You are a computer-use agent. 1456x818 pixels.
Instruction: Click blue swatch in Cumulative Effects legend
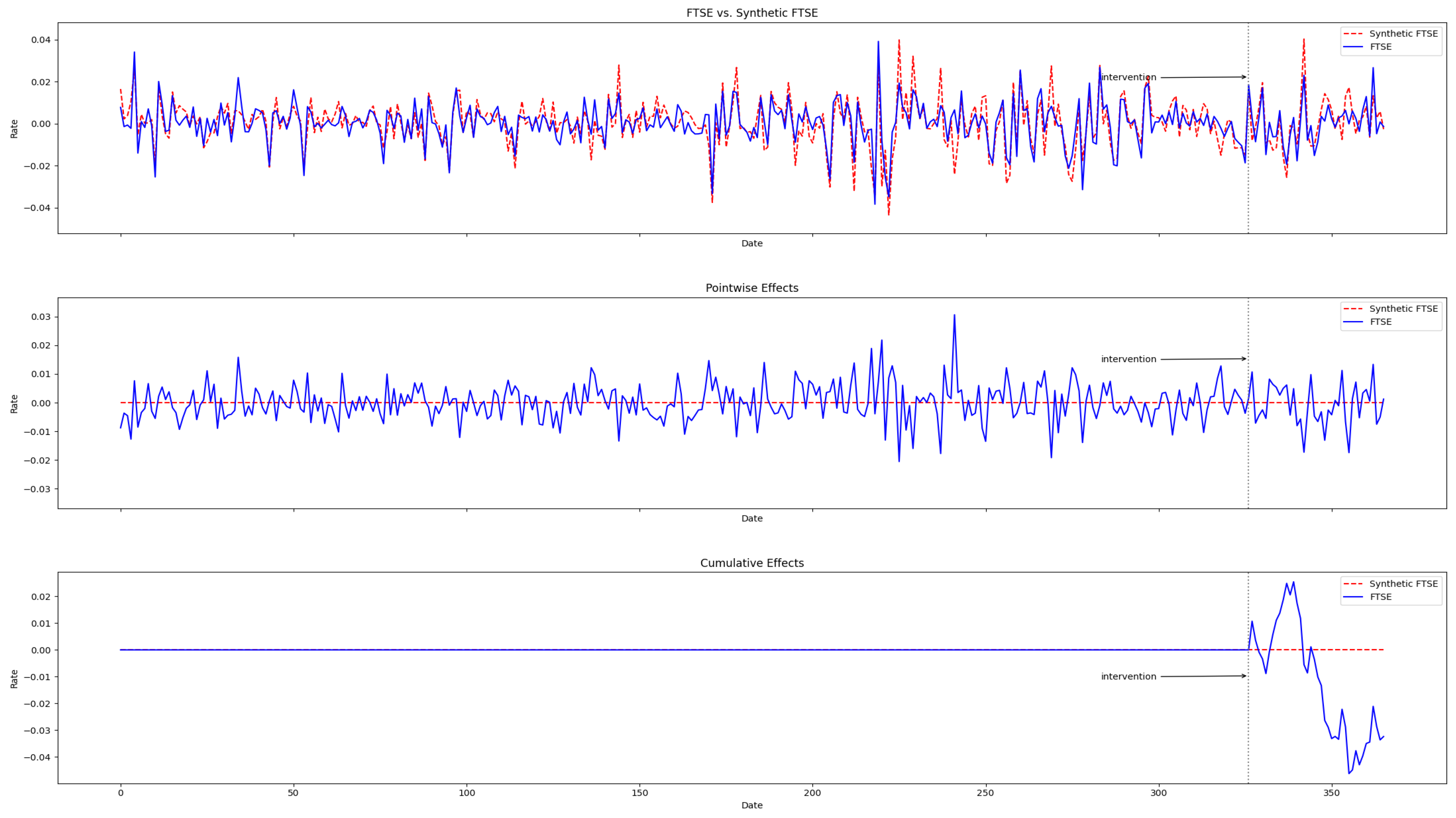click(x=1353, y=597)
